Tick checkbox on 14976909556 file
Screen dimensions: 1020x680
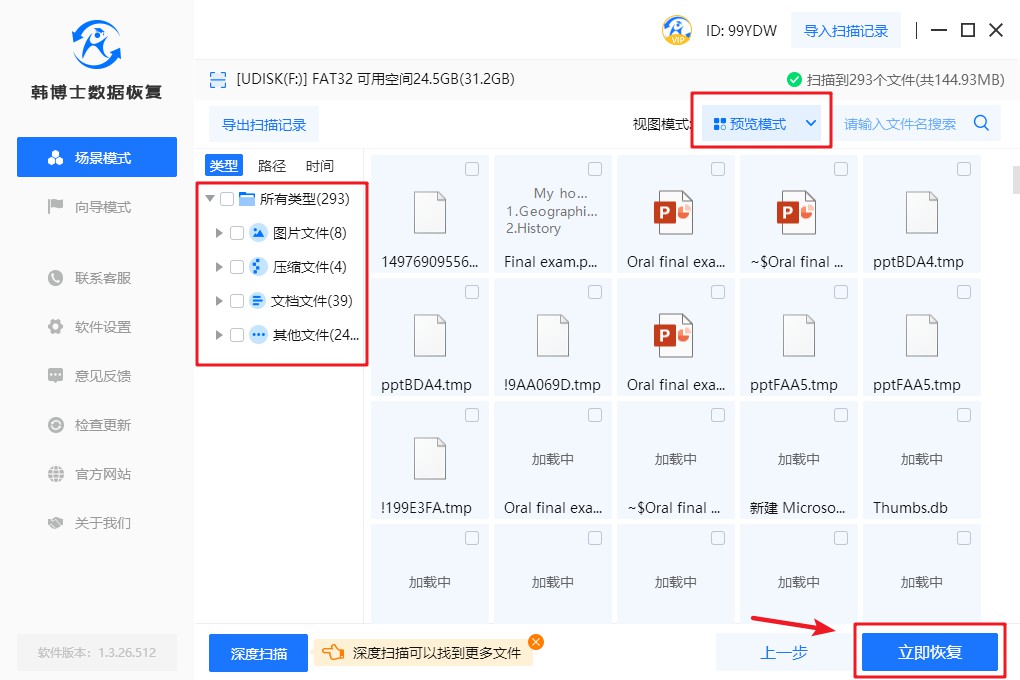click(x=472, y=169)
